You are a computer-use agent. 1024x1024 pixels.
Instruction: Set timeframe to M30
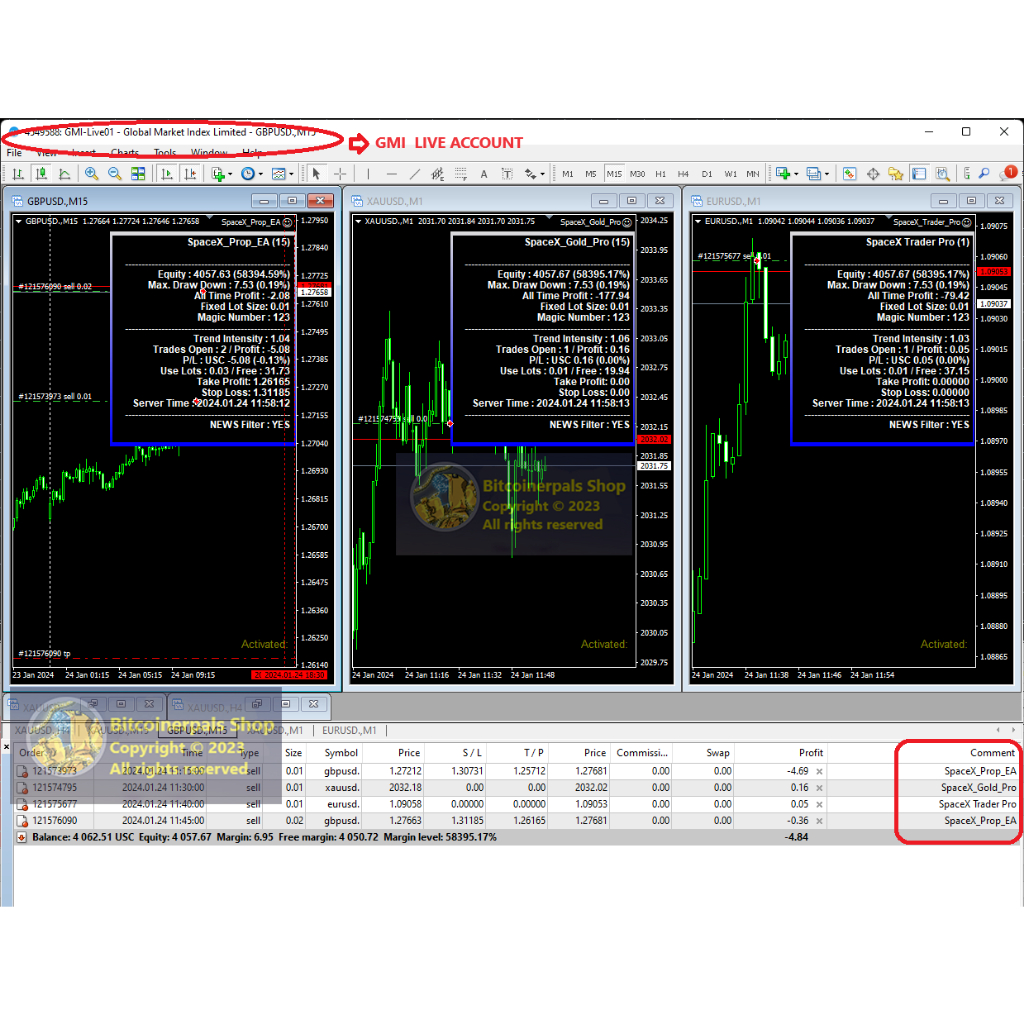pyautogui.click(x=637, y=174)
